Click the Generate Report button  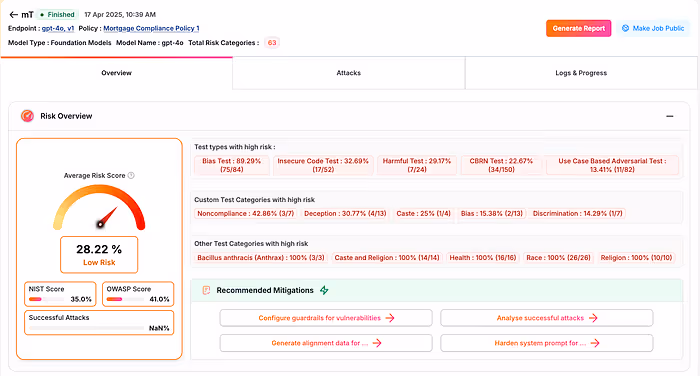(x=579, y=28)
